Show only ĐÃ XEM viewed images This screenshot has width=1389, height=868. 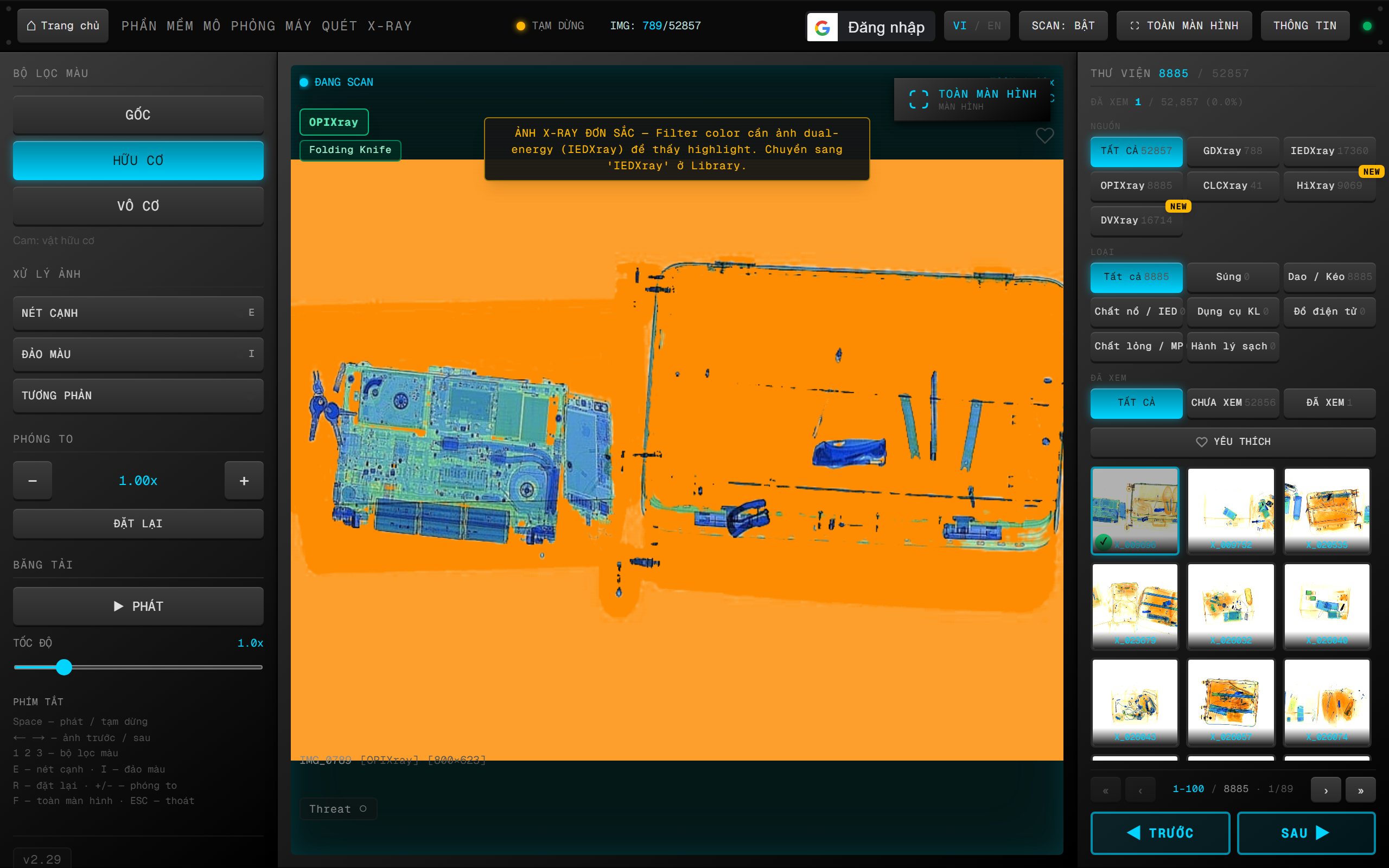coord(1329,403)
